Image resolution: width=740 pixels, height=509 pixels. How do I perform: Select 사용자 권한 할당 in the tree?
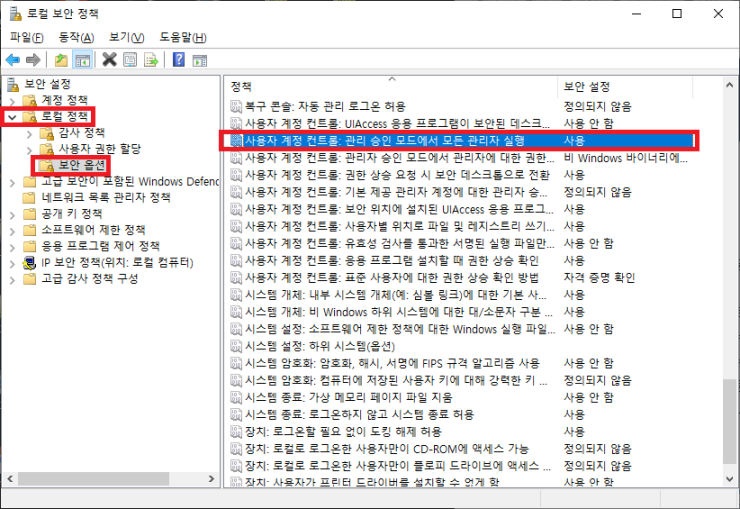pos(100,149)
